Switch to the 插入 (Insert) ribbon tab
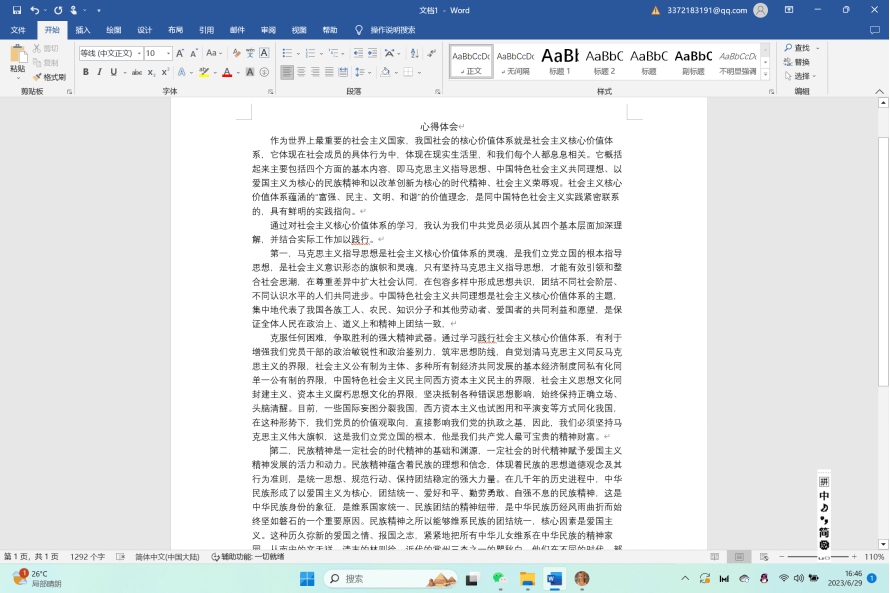890x593 pixels. point(83,30)
